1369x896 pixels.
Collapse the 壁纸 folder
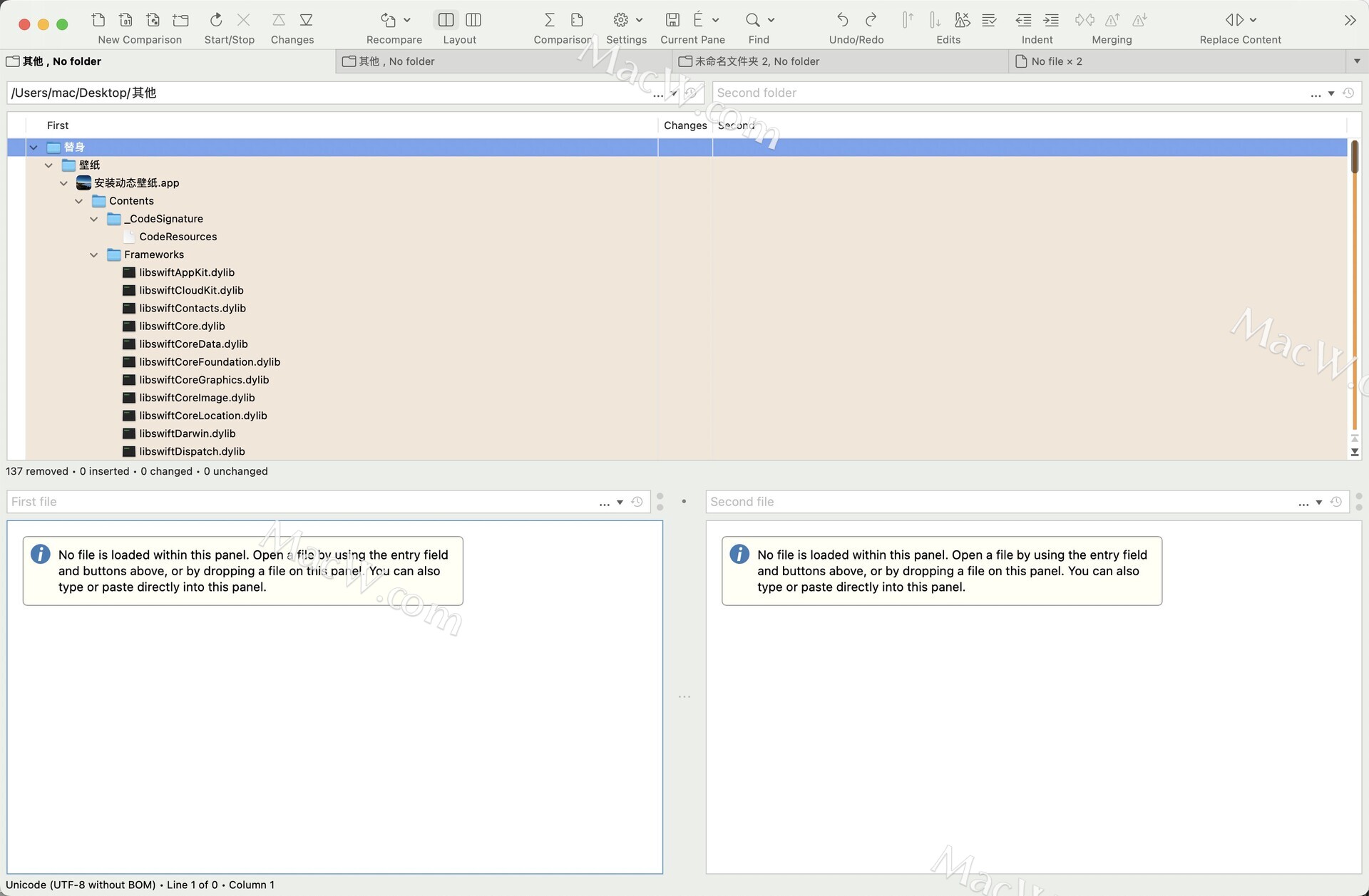(48, 165)
